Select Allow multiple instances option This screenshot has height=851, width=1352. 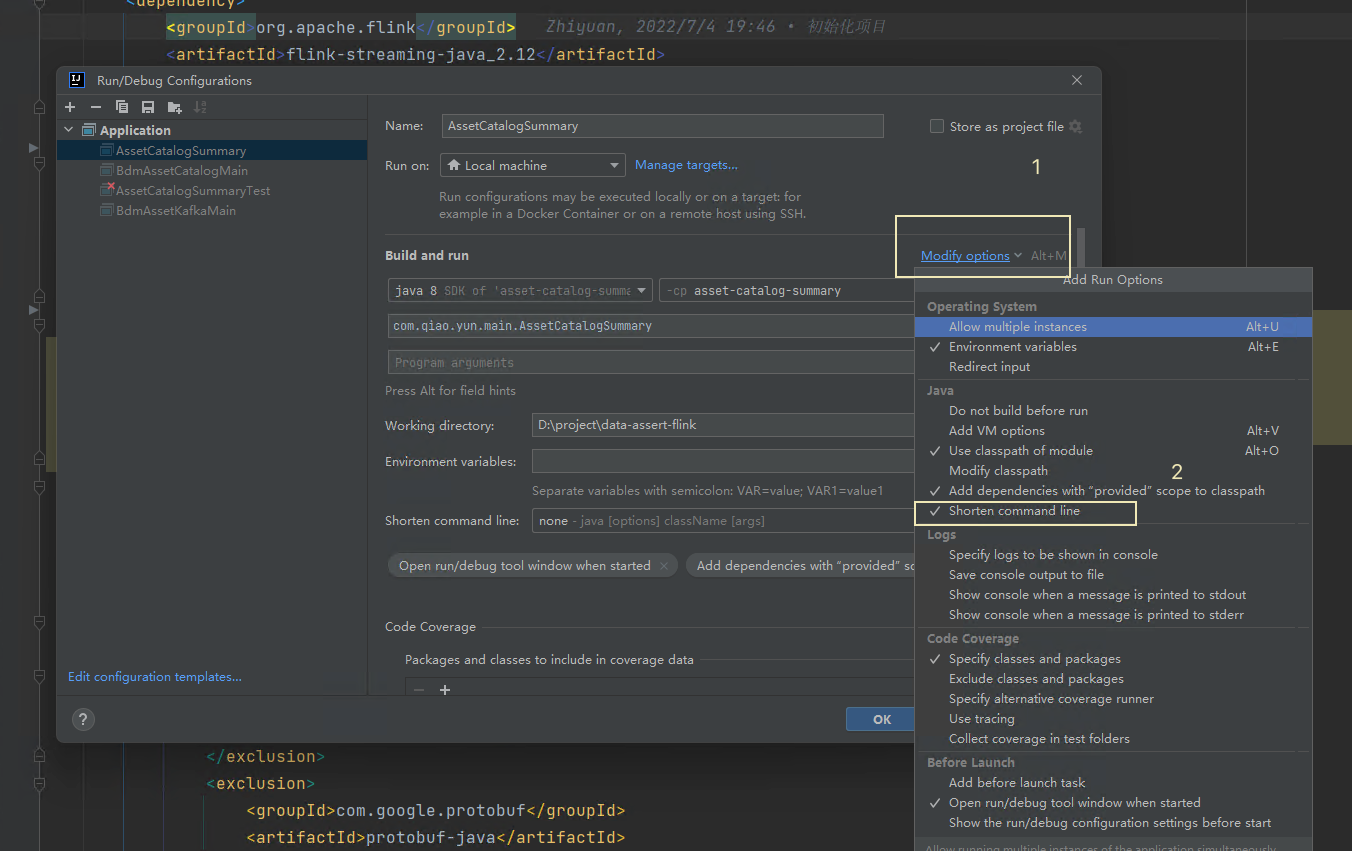pyautogui.click(x=1018, y=326)
